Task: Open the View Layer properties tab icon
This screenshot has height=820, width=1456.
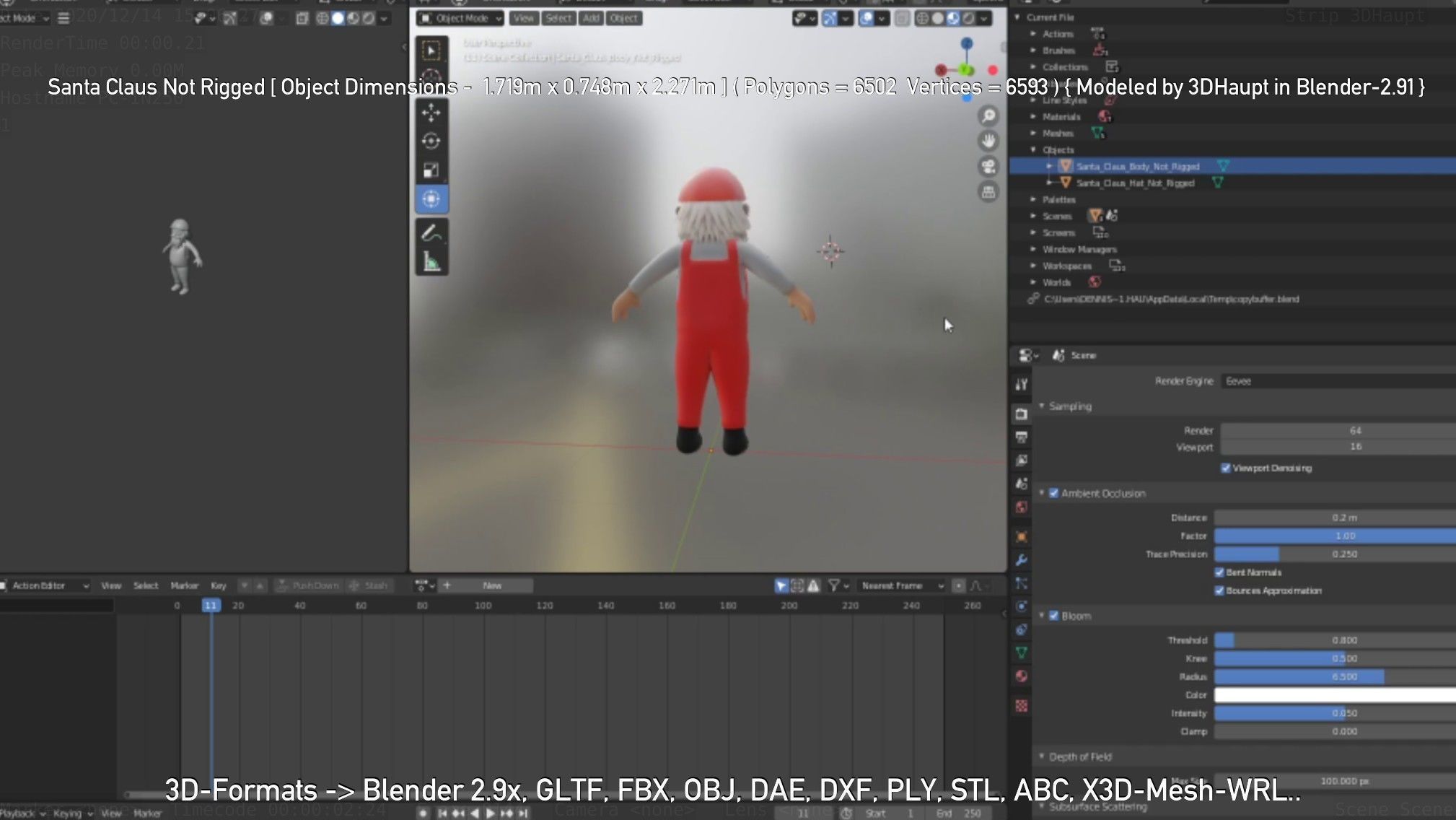Action: click(1021, 461)
